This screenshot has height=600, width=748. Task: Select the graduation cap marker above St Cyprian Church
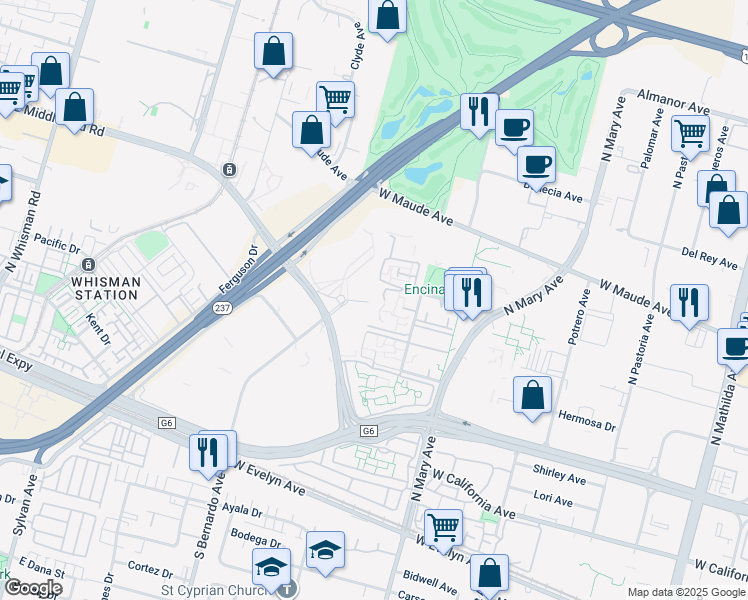coord(271,567)
